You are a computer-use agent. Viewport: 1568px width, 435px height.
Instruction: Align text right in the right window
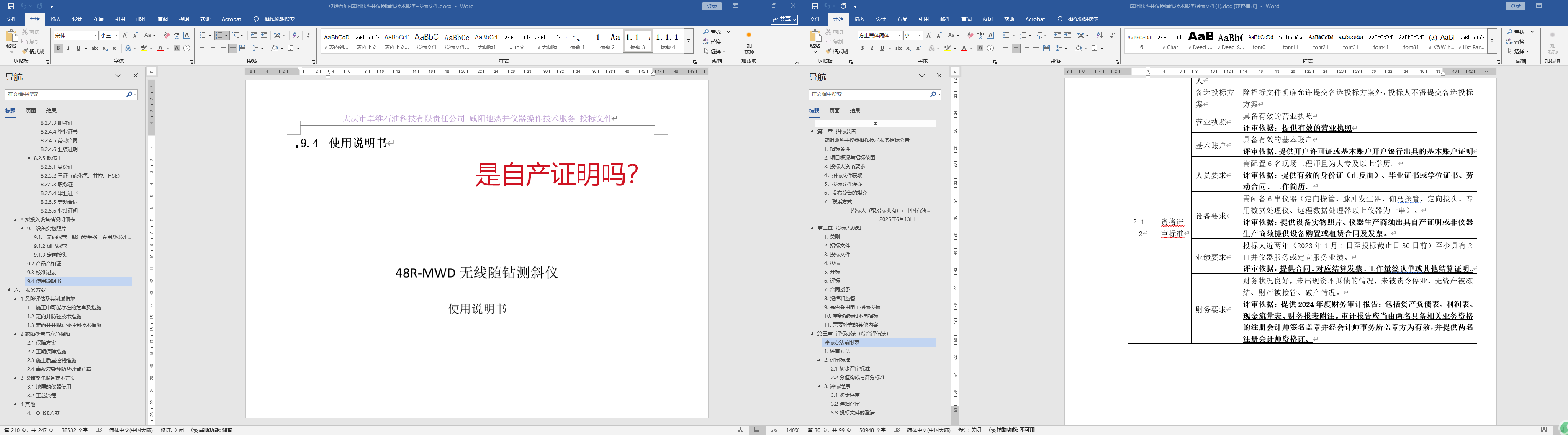tap(1026, 48)
